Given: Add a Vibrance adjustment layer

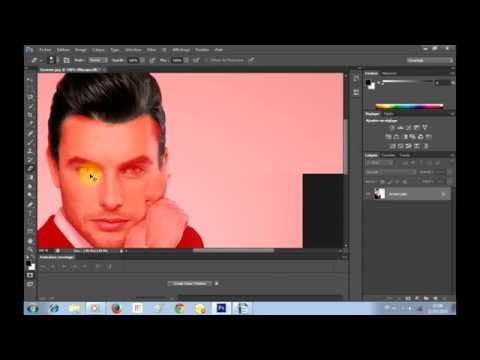Looking at the screenshot, I should 425,127.
